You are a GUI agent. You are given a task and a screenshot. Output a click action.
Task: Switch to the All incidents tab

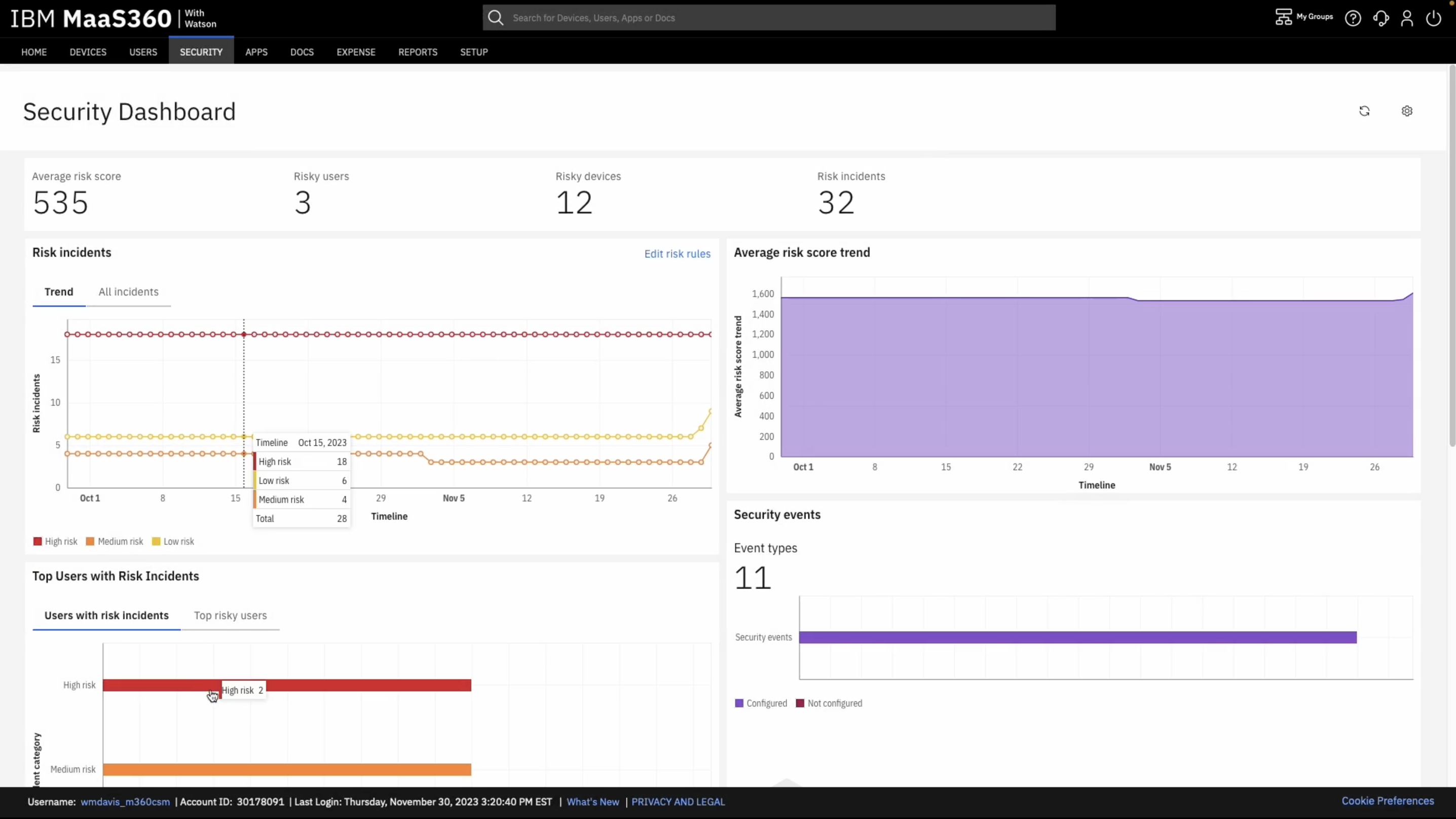(128, 291)
